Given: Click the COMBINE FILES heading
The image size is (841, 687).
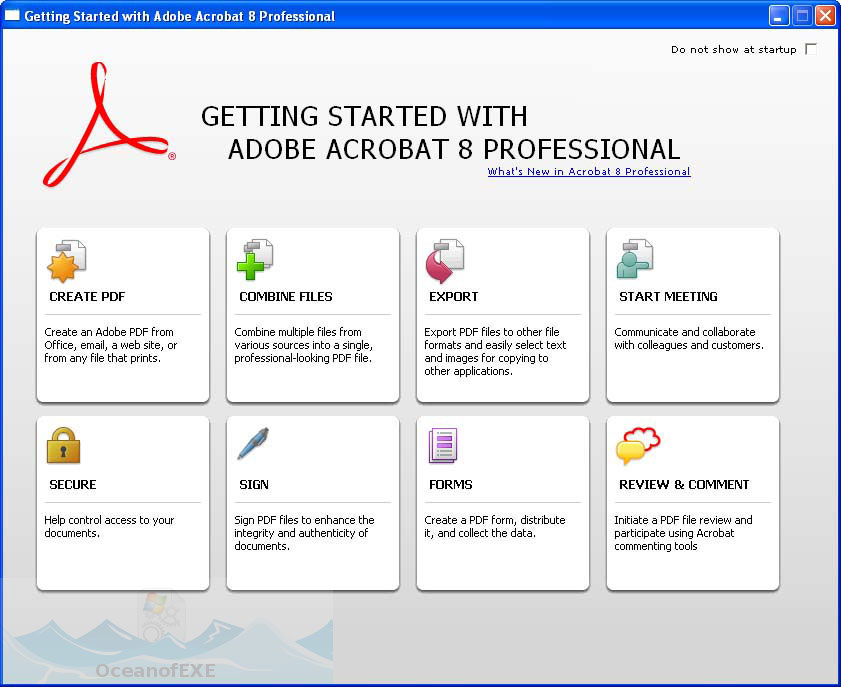Looking at the screenshot, I should pyautogui.click(x=286, y=297).
